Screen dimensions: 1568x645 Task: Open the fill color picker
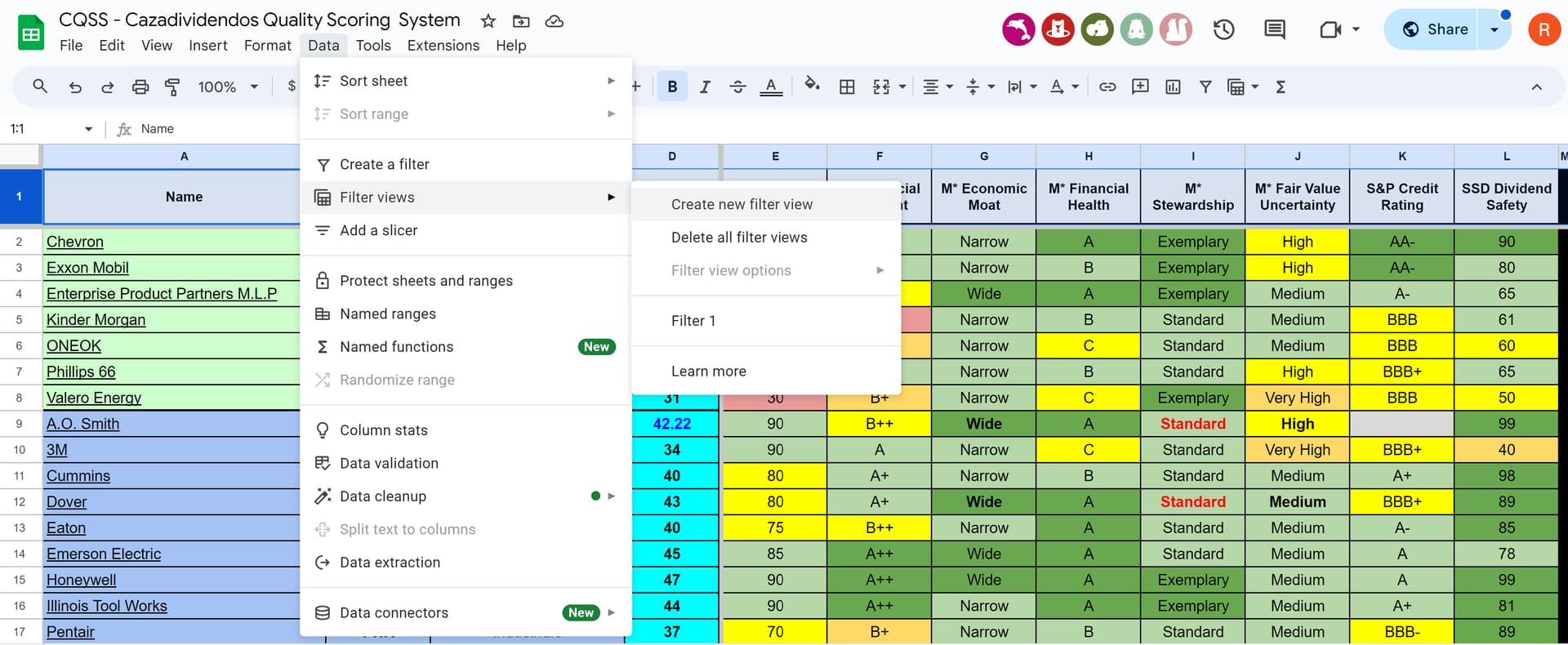812,84
